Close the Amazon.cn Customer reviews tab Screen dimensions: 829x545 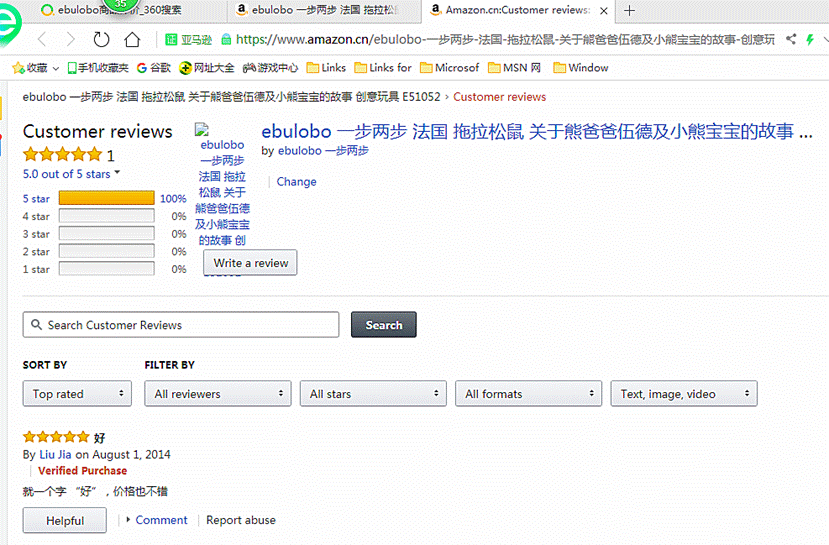coord(603,10)
